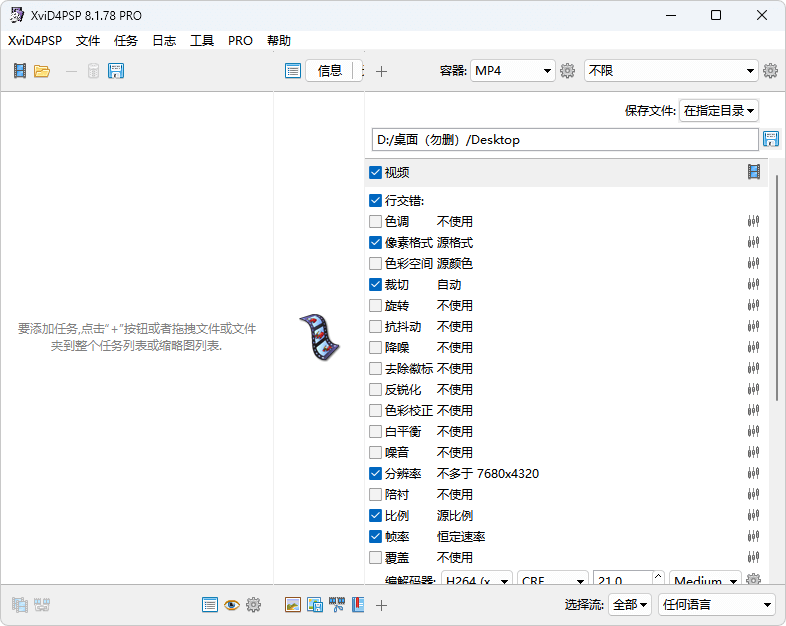The image size is (786, 626).
Task: Expand the 容器 MP4 dropdown
Action: click(512, 71)
